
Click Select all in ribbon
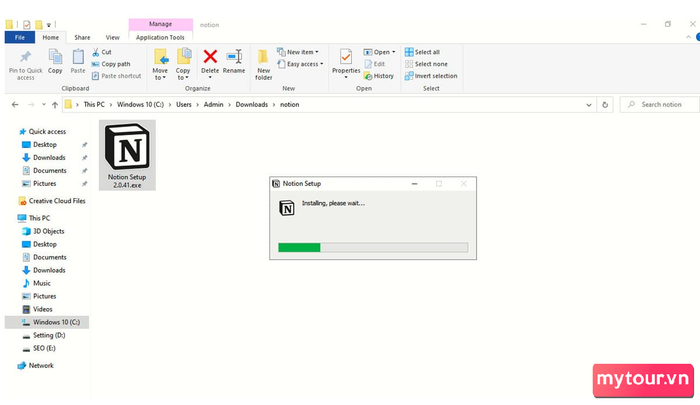tap(422, 52)
